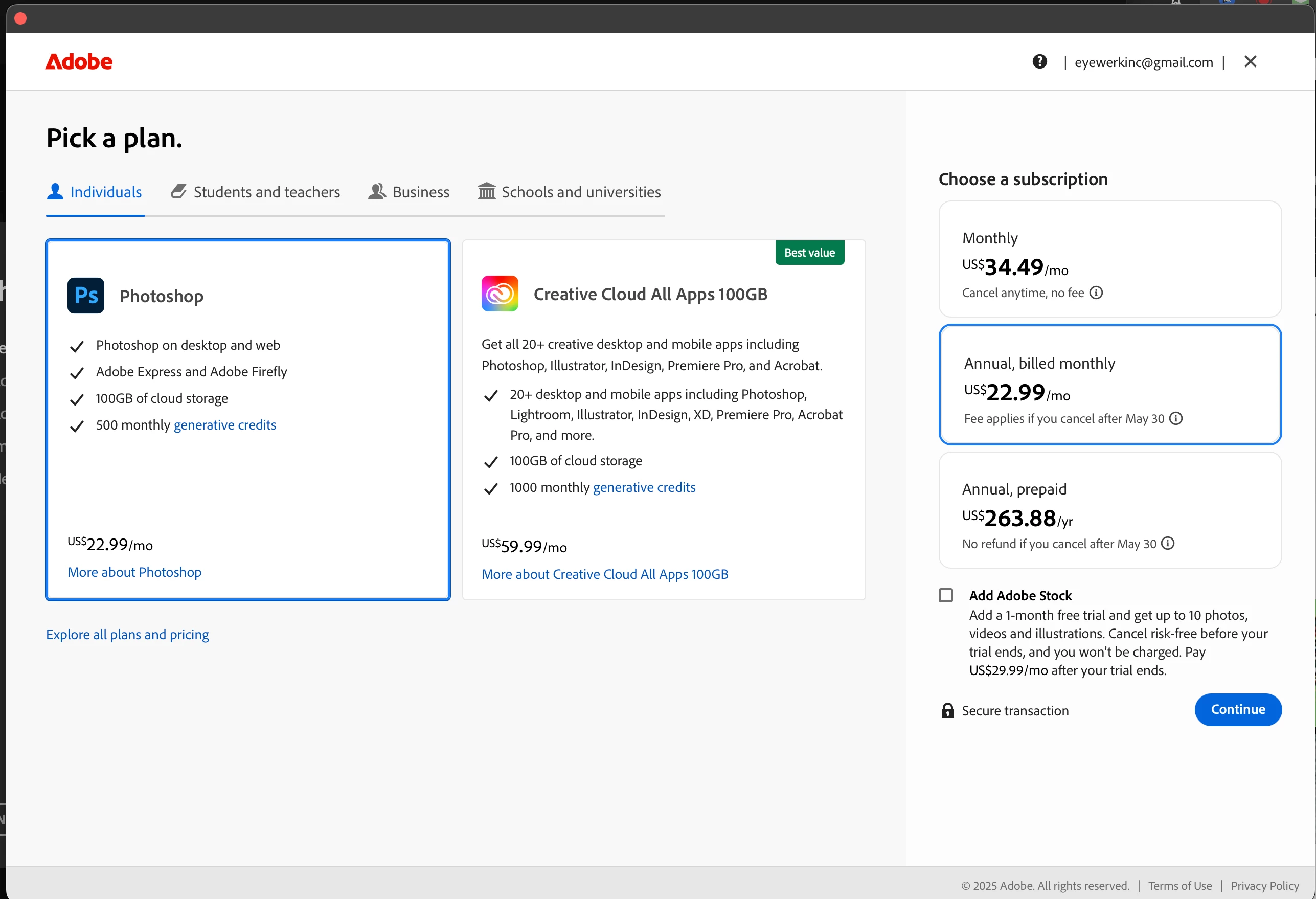Click the Adobe logo
The height and width of the screenshot is (899, 1316).
[x=79, y=61]
